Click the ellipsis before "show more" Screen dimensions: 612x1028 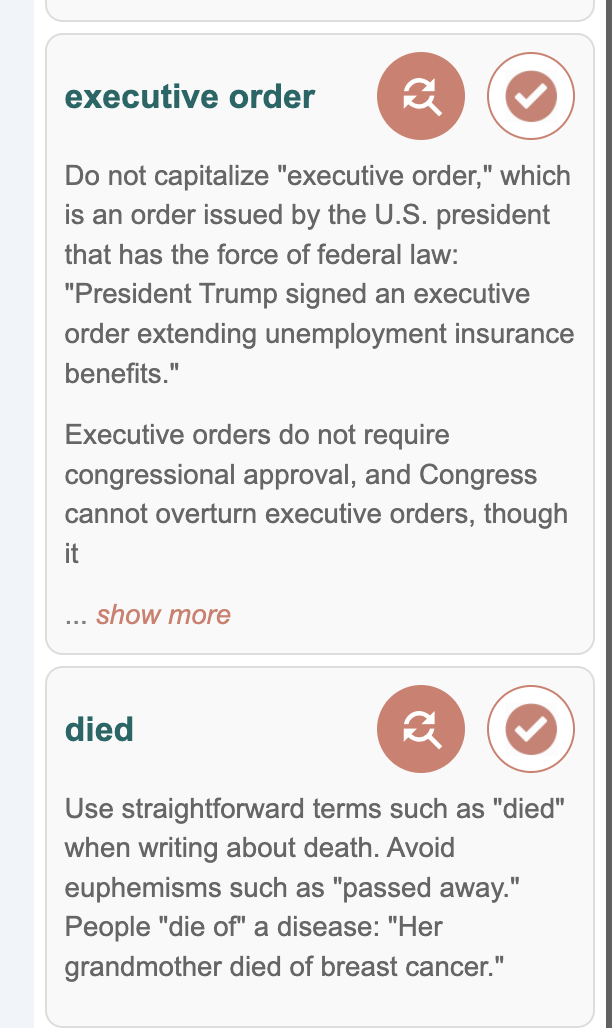77,615
